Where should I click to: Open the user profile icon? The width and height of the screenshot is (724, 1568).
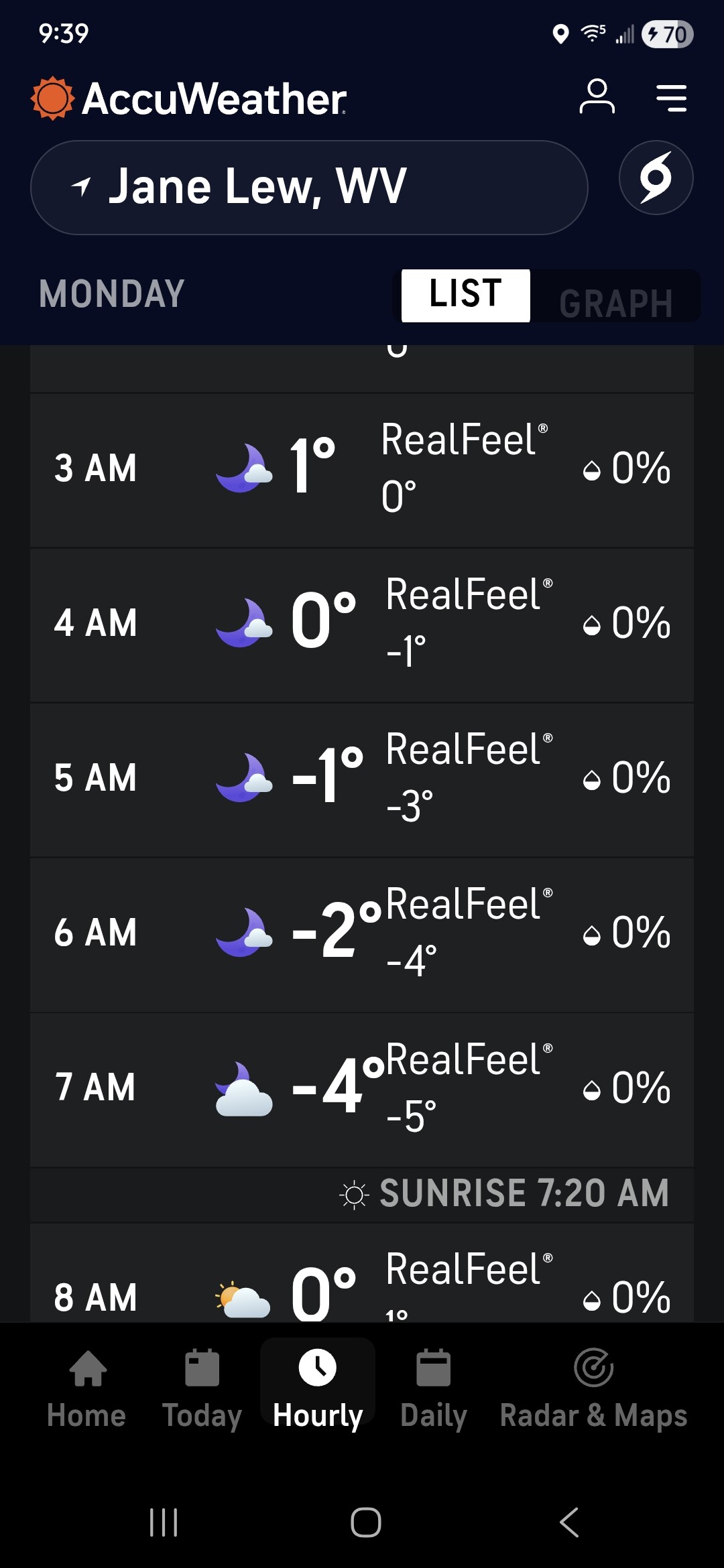(597, 97)
